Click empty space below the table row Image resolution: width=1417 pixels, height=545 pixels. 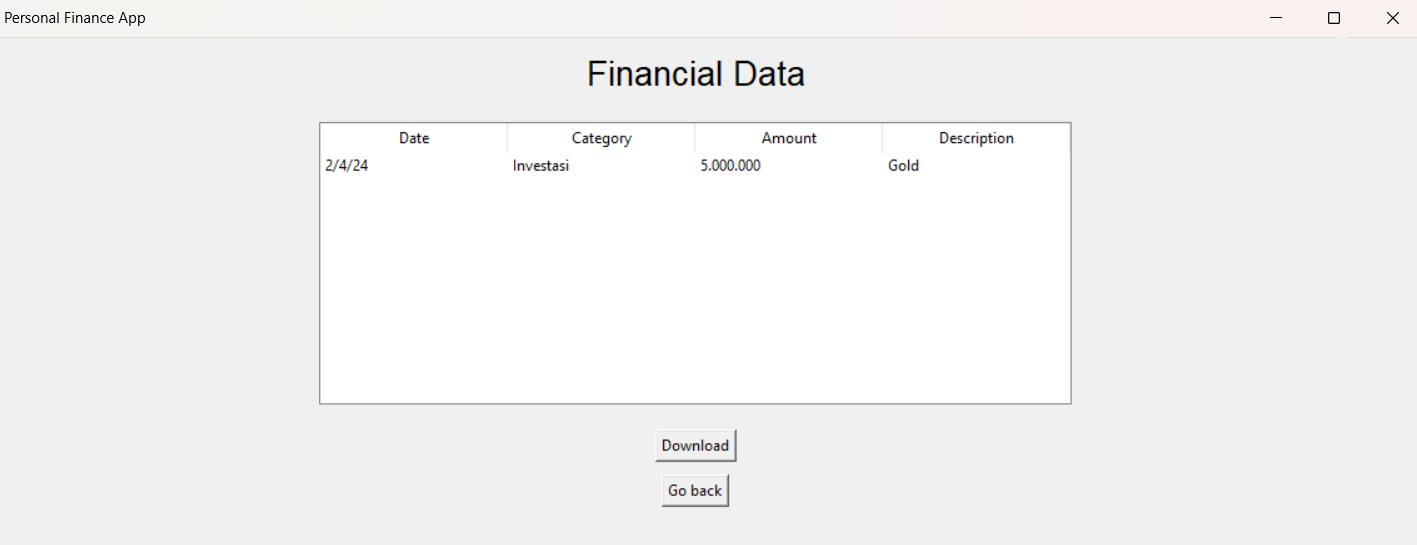click(x=695, y=290)
